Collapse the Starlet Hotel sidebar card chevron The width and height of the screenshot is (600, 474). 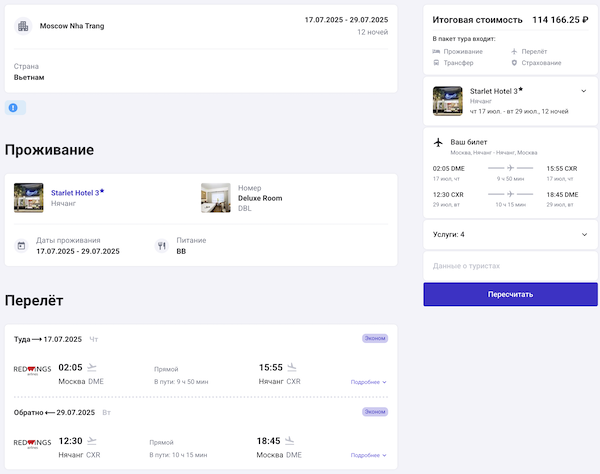[583, 91]
